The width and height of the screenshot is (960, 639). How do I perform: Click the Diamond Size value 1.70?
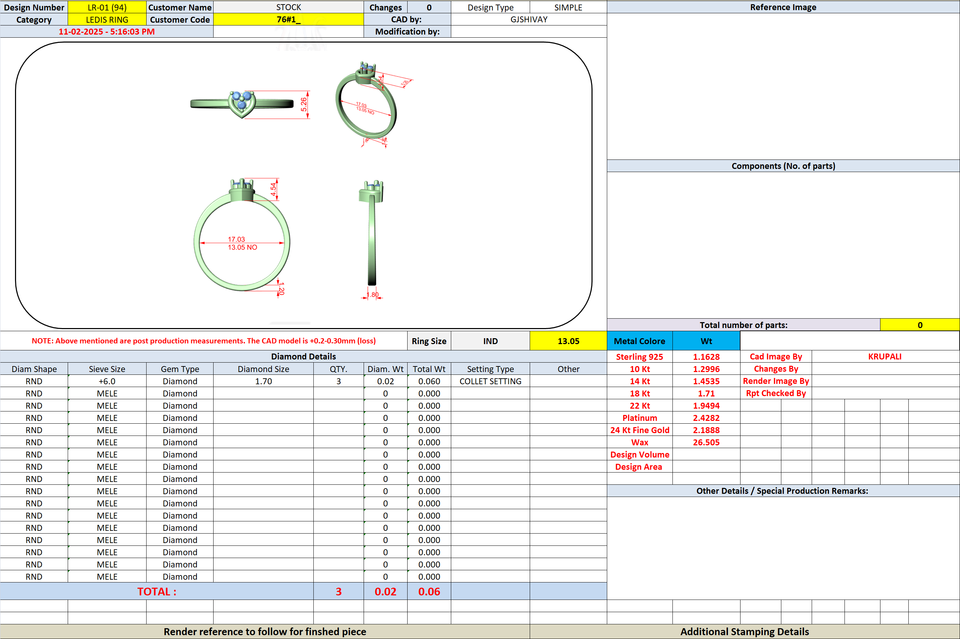(263, 381)
